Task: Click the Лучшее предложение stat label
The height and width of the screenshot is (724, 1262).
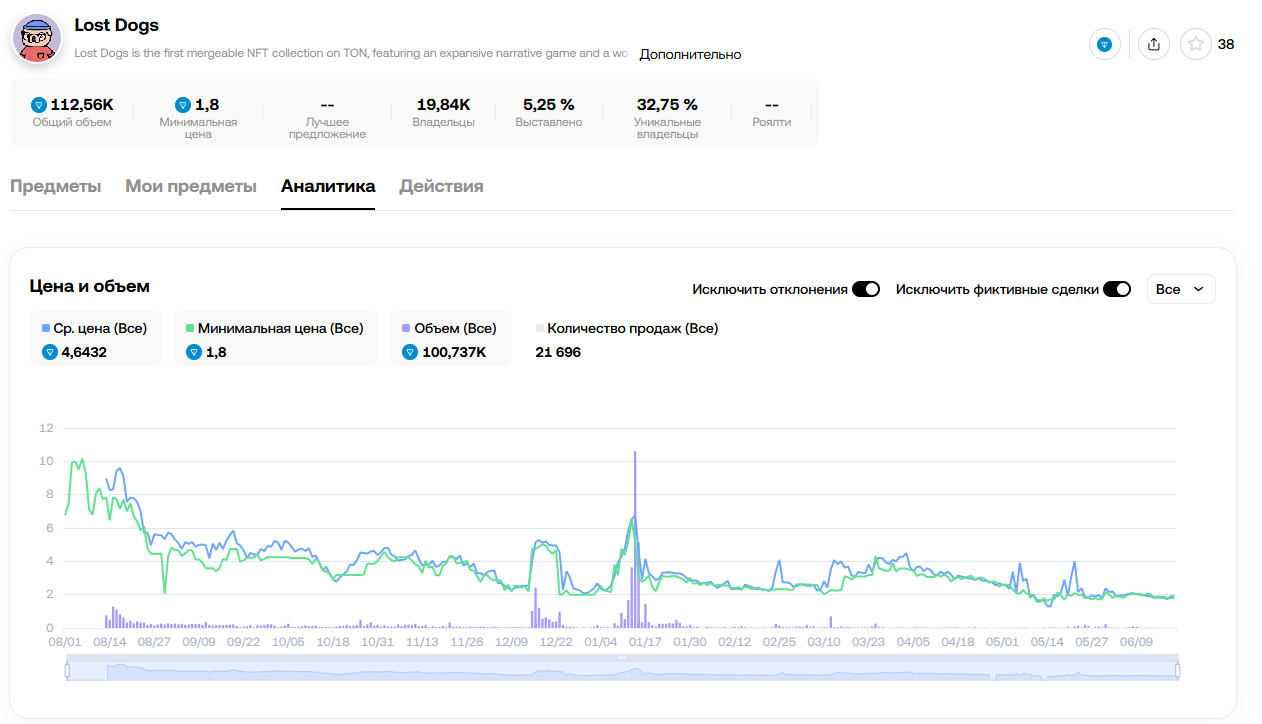Action: coord(327,128)
